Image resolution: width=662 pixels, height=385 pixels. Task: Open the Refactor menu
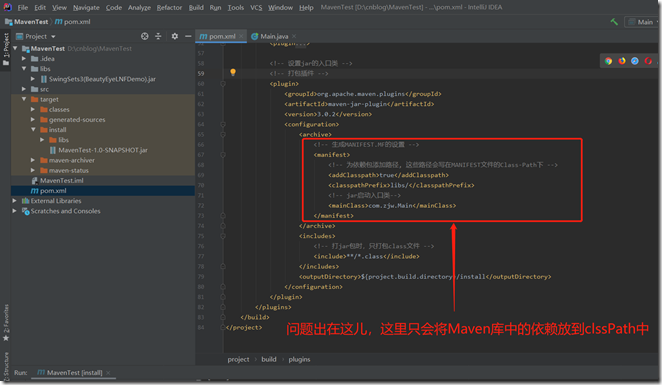coord(169,8)
